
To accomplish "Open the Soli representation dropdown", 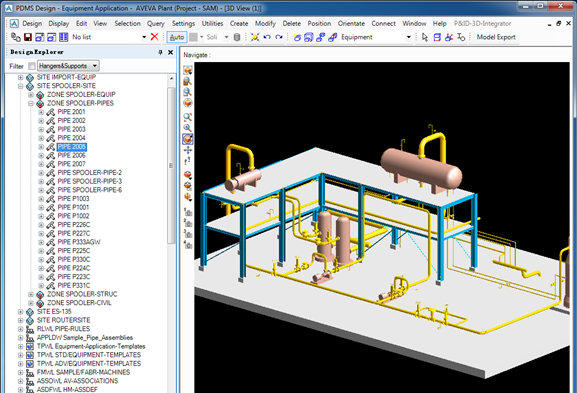I will (x=227, y=37).
